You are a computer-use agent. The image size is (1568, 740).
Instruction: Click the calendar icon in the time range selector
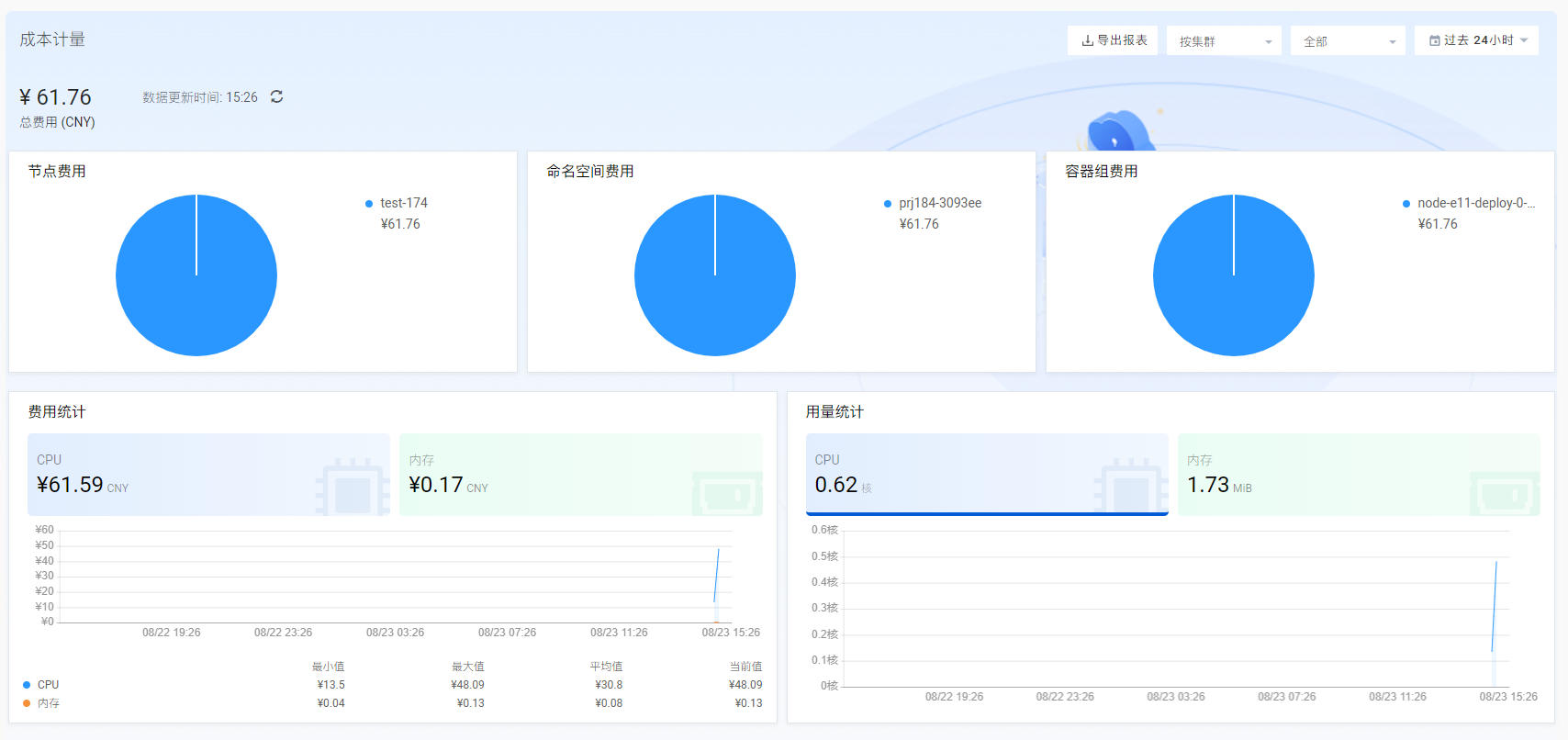tap(1434, 40)
